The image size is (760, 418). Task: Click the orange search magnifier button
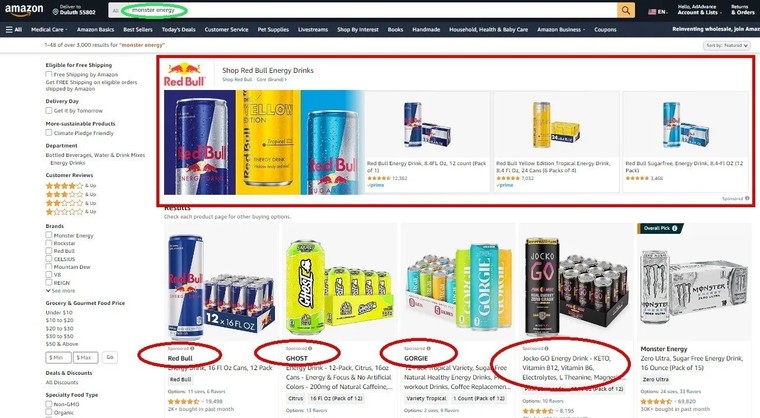[x=626, y=10]
